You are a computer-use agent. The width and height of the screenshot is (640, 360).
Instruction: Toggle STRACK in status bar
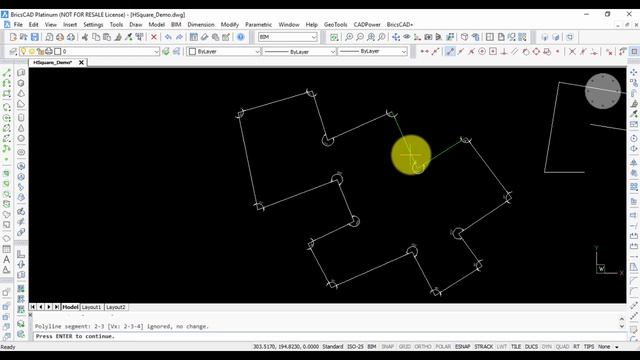[484, 347]
